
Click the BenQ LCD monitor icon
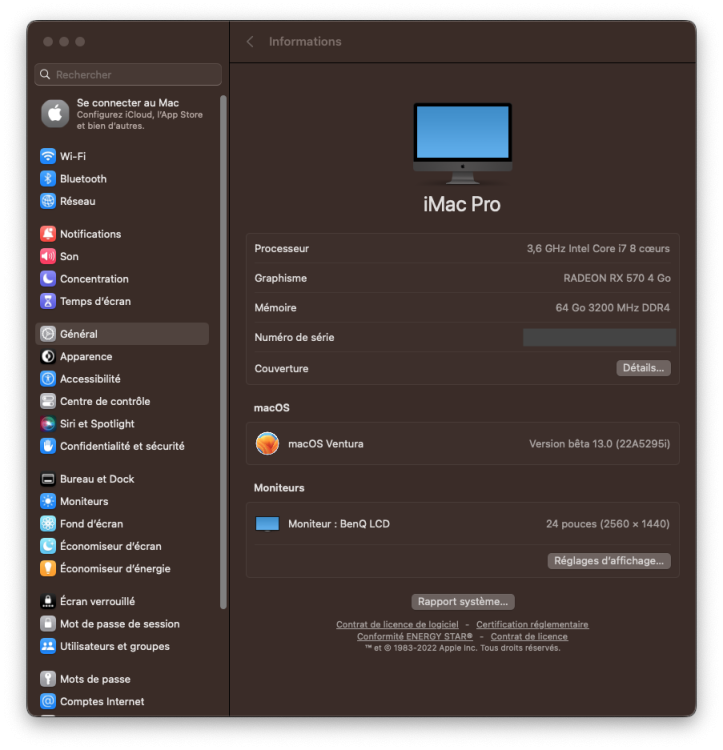tap(267, 524)
